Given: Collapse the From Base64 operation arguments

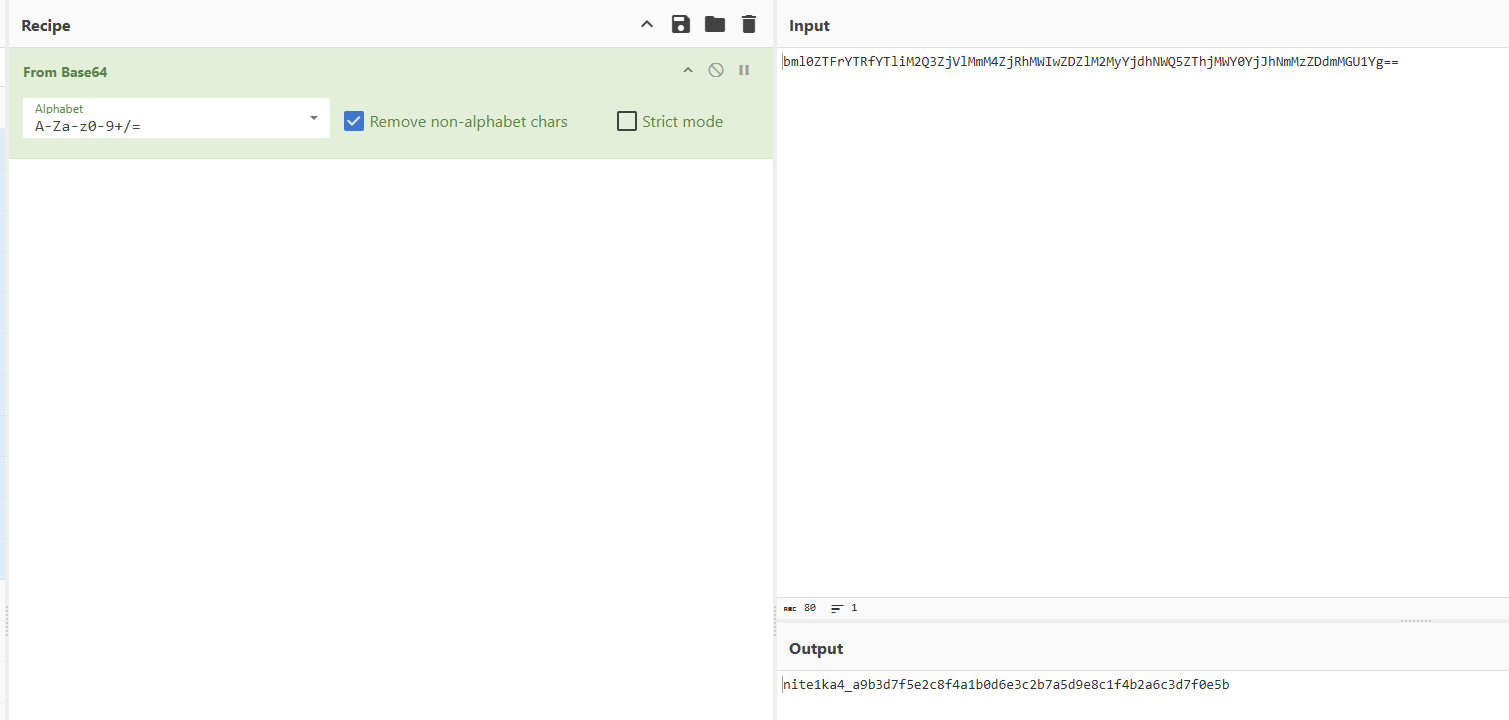Looking at the screenshot, I should 687,70.
